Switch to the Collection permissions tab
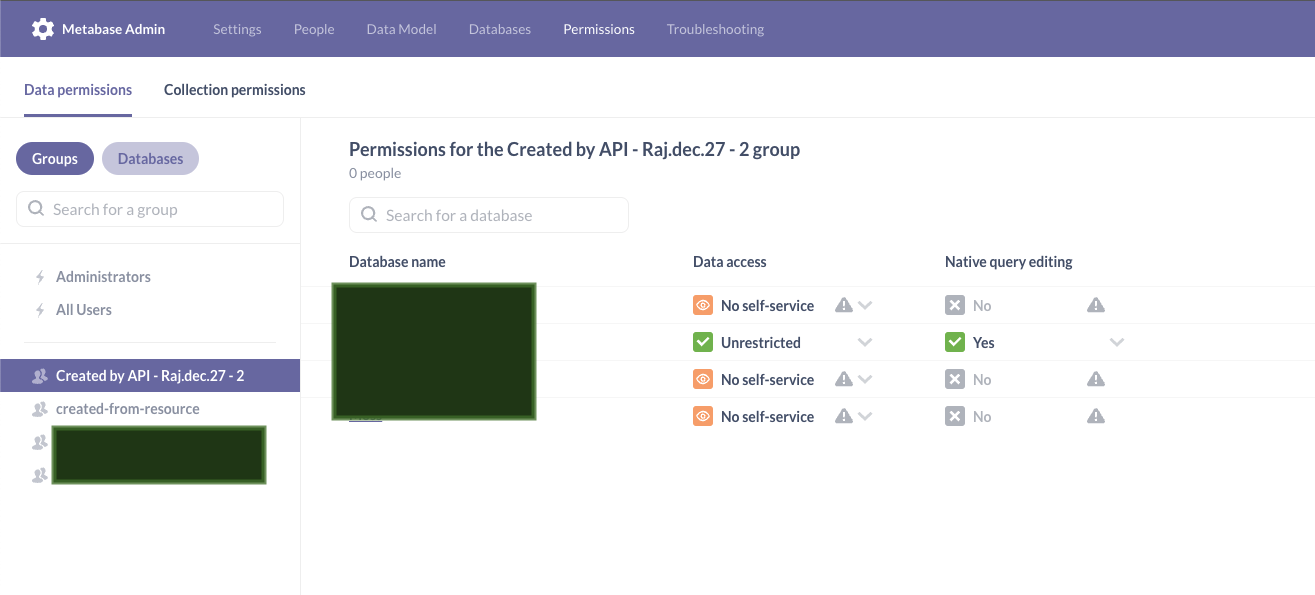The image size is (1315, 595). pyautogui.click(x=235, y=89)
